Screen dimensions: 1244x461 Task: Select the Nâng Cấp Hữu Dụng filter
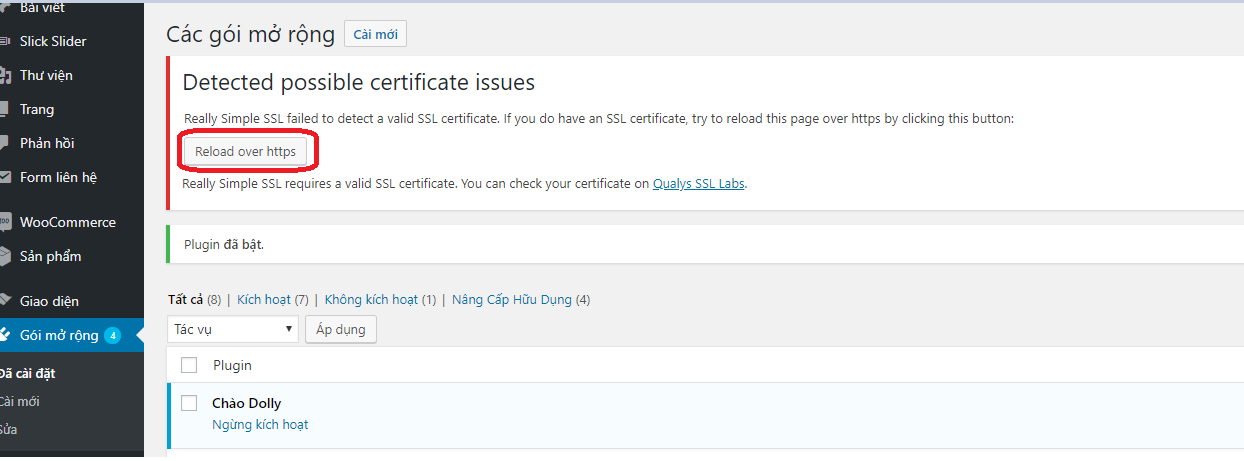[512, 299]
